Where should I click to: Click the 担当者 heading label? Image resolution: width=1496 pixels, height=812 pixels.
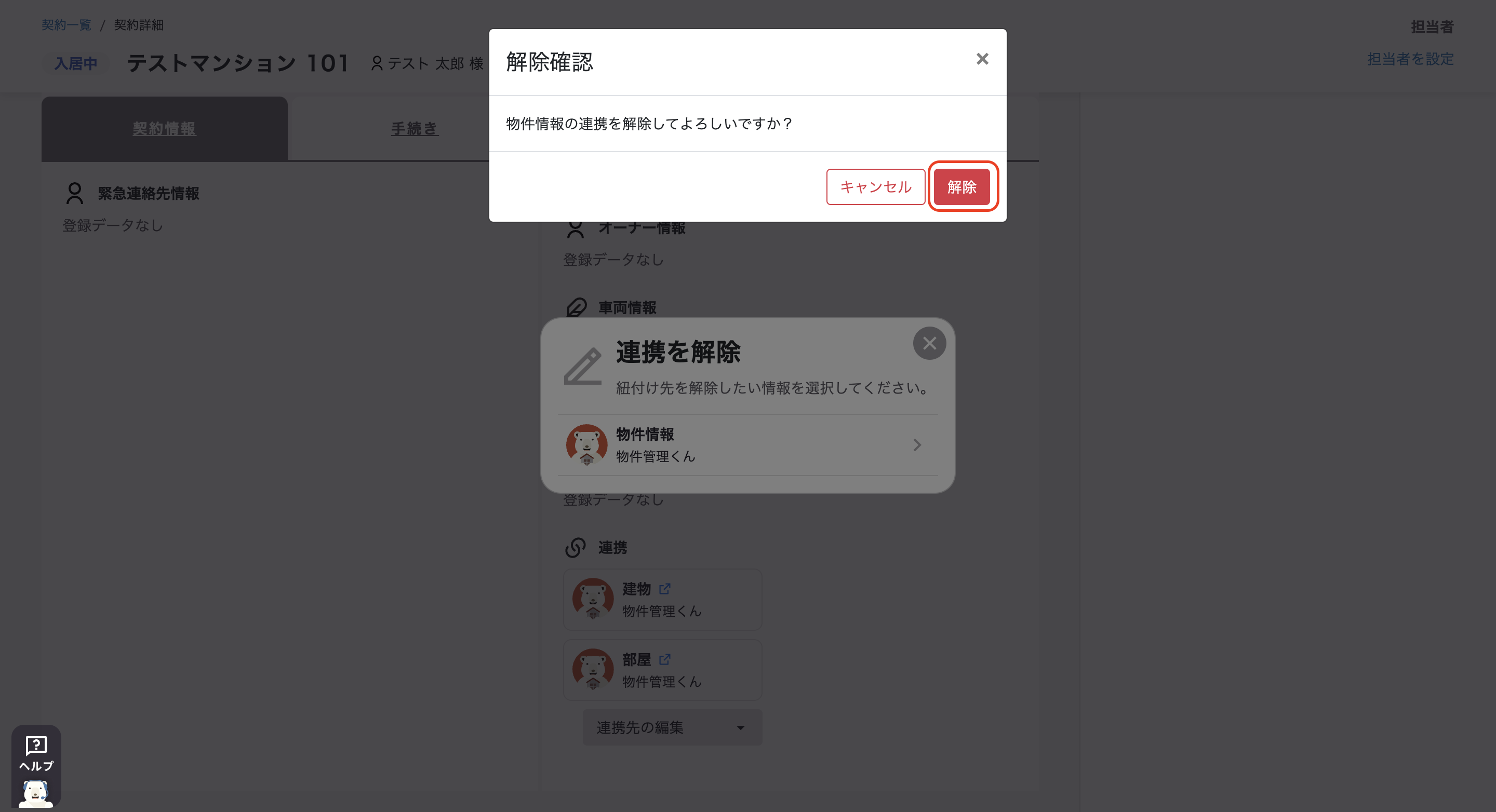point(1432,26)
